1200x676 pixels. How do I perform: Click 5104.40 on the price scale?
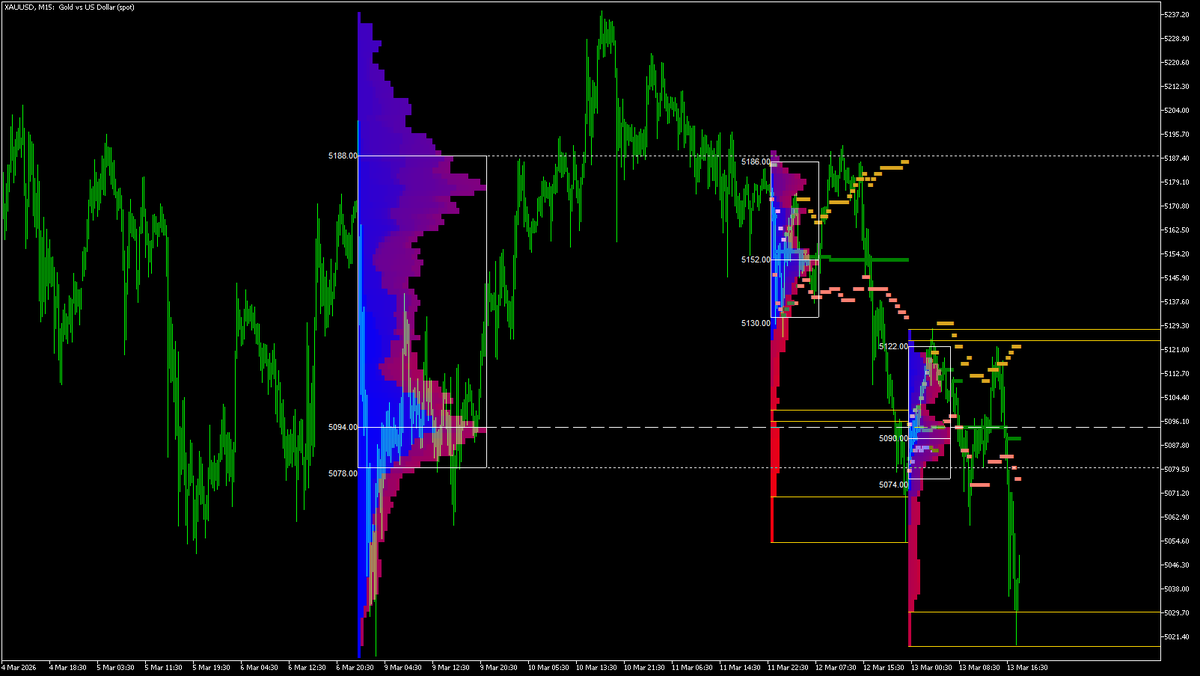[x=1176, y=397]
